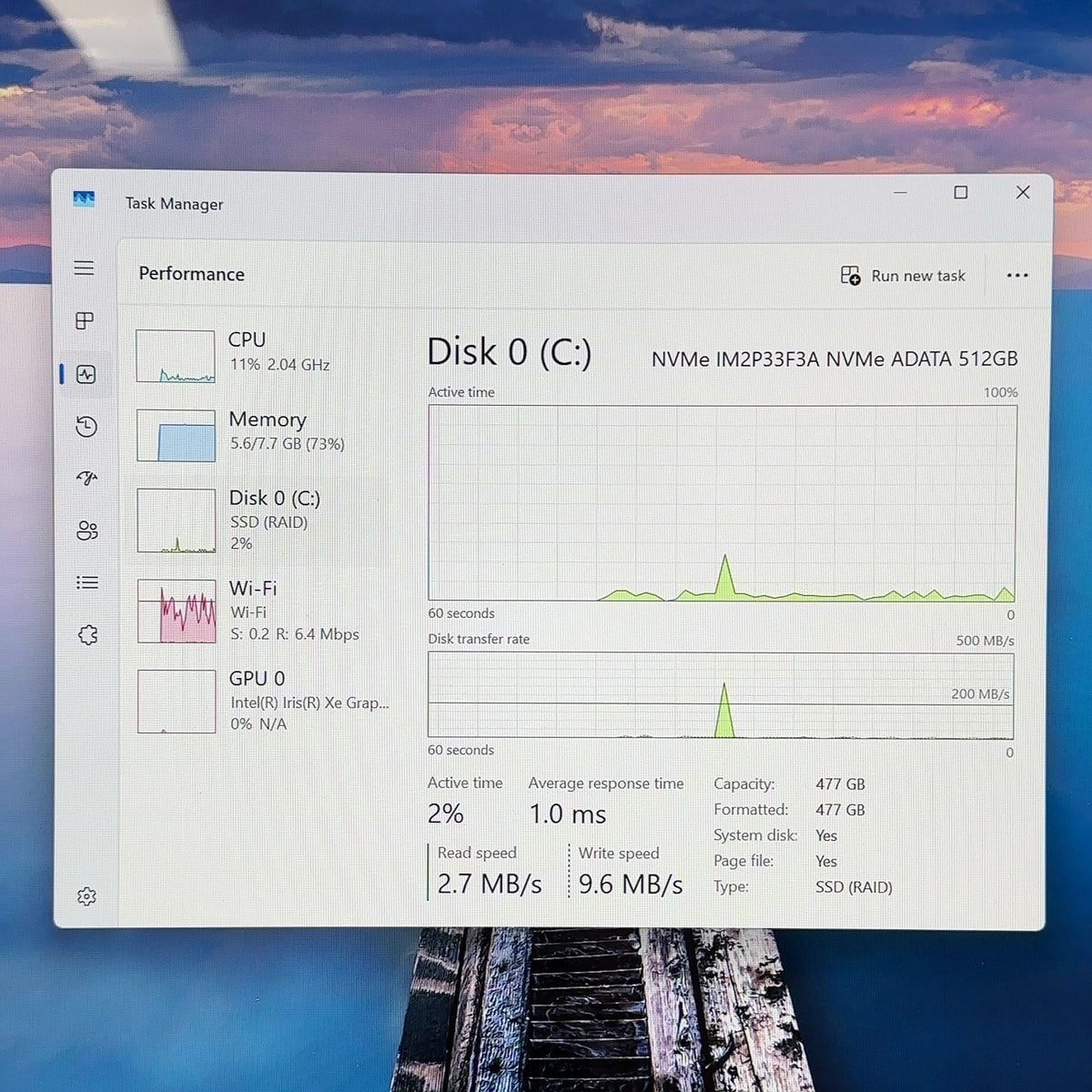Maximize the Task Manager window
The image size is (1092, 1092).
pyautogui.click(x=960, y=192)
